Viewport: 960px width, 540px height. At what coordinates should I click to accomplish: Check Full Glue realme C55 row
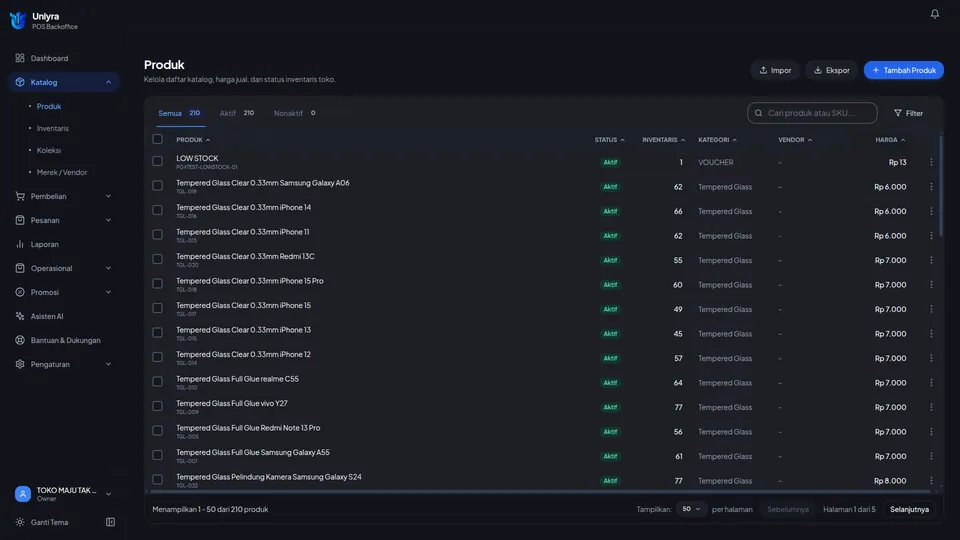pyautogui.click(x=157, y=381)
